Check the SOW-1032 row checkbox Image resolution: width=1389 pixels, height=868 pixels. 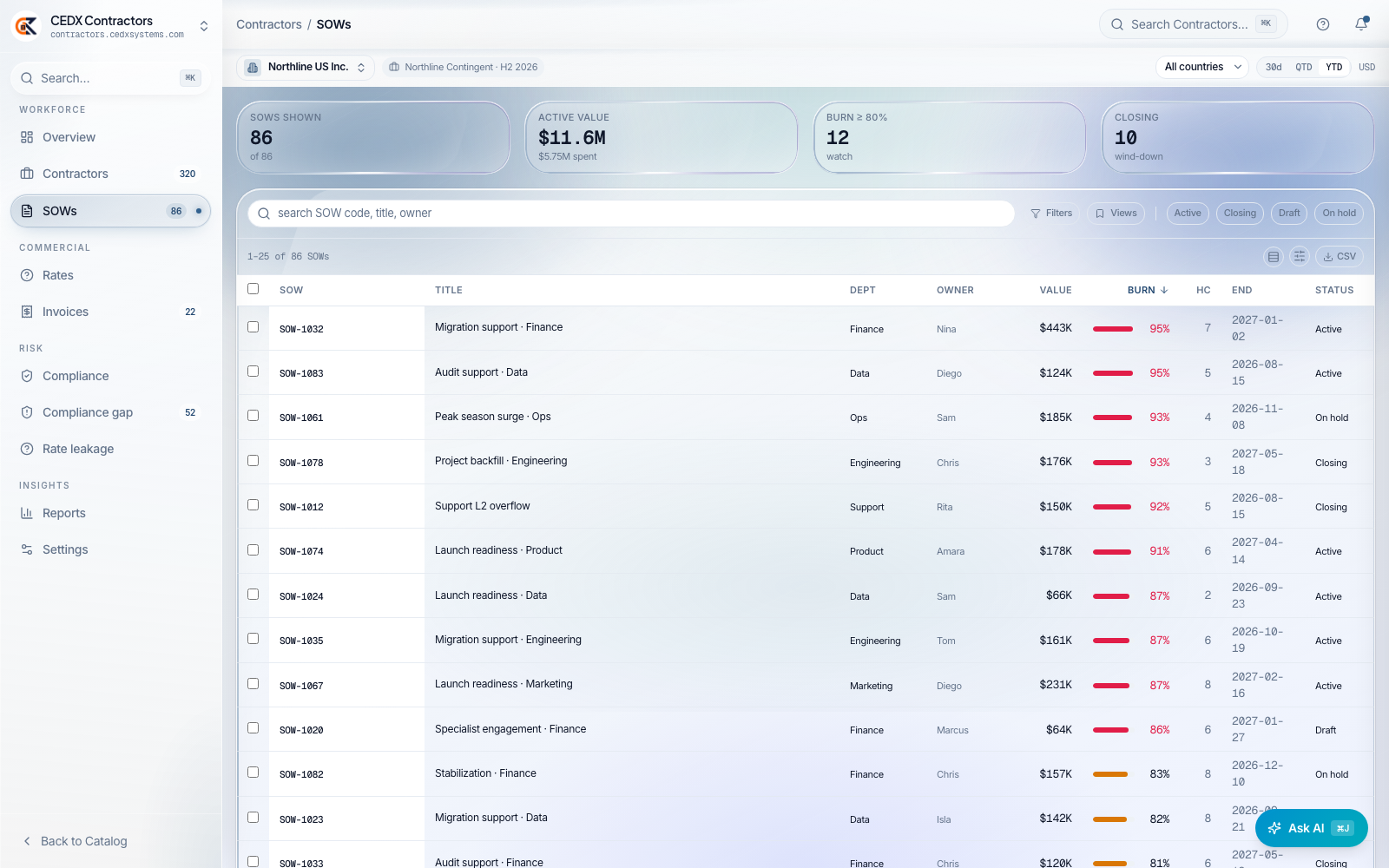click(253, 327)
